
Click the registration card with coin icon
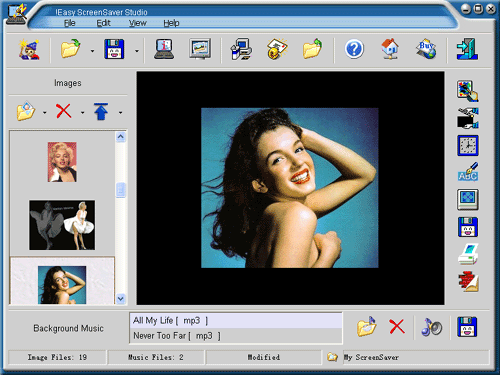point(277,49)
